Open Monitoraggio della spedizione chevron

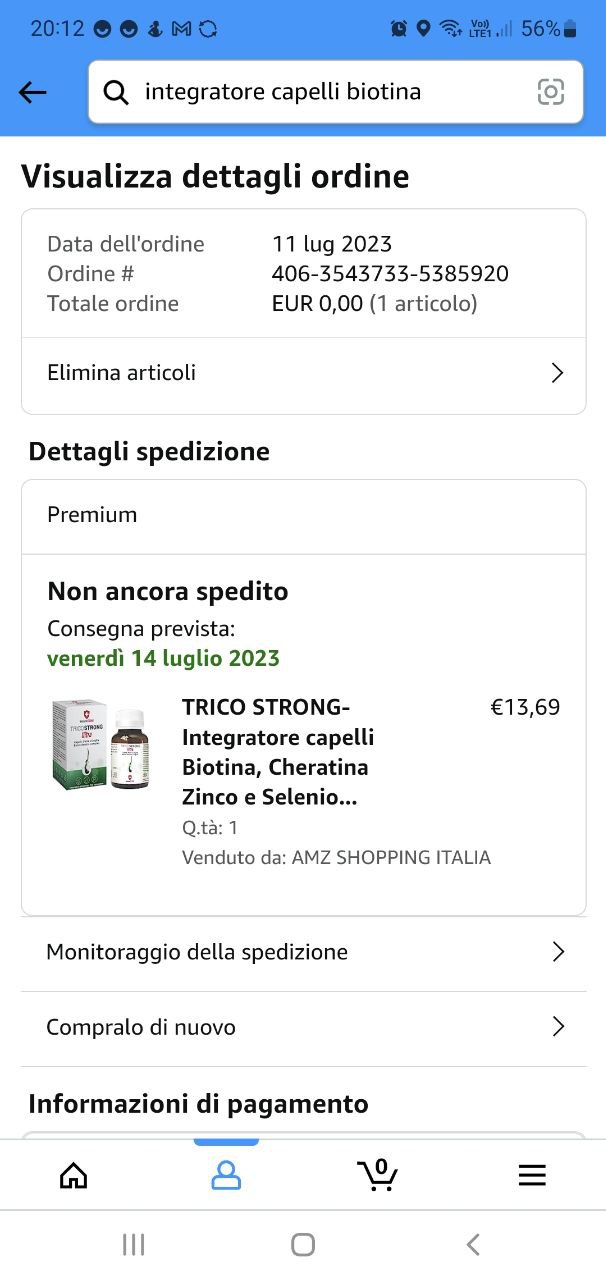558,952
